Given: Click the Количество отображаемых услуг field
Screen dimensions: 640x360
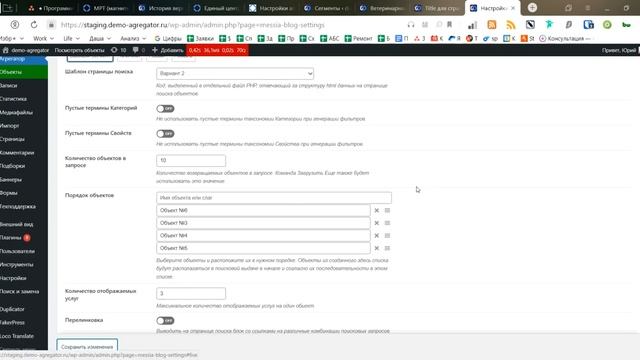Looking at the screenshot, I should click(191, 293).
